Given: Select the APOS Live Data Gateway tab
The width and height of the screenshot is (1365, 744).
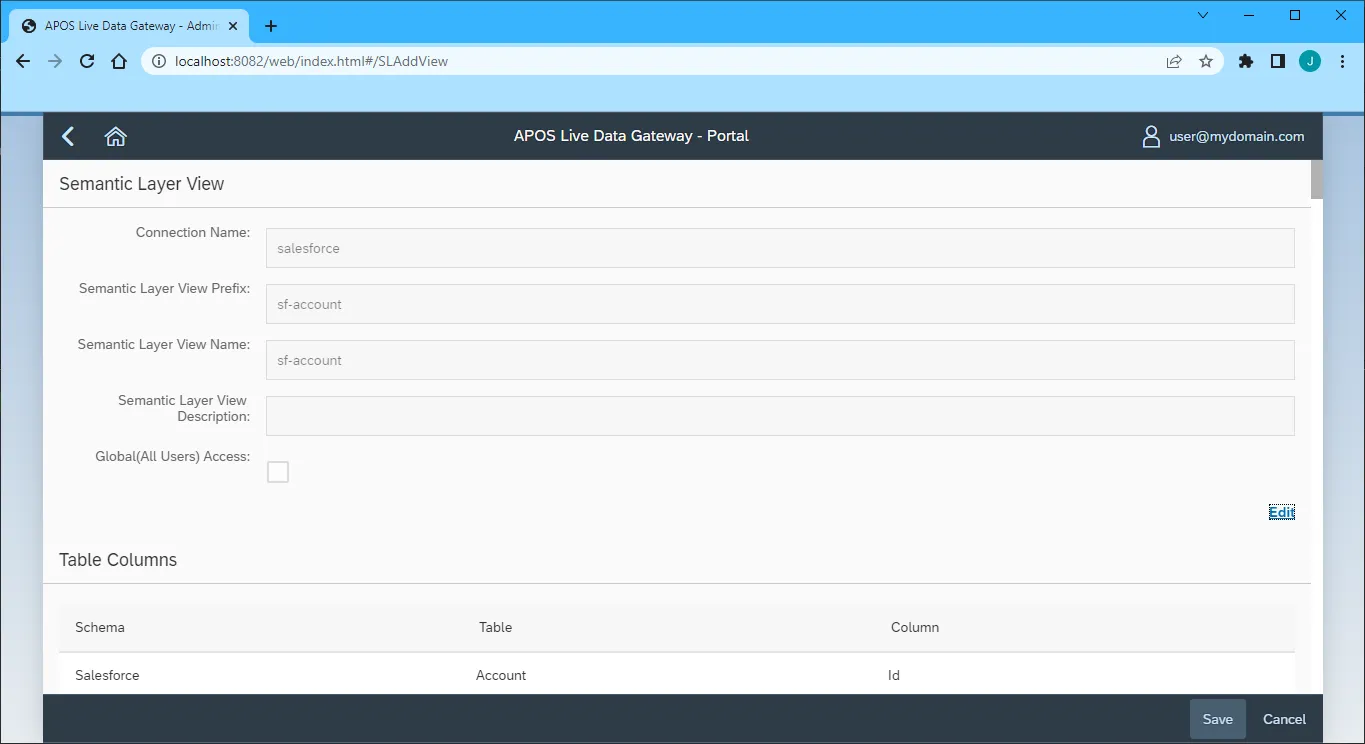Looking at the screenshot, I should 130,26.
